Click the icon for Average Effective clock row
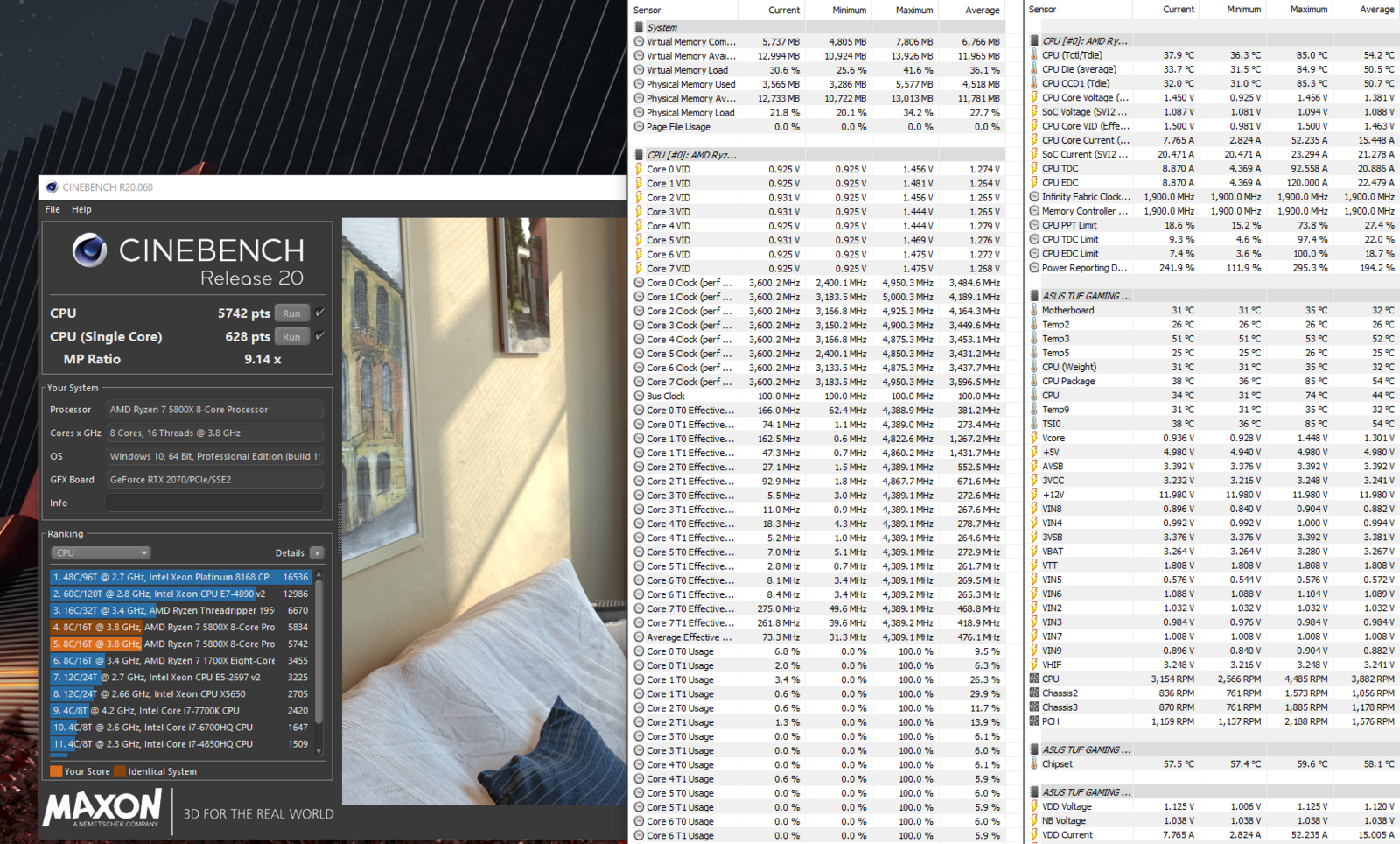1400x844 pixels. [x=639, y=637]
